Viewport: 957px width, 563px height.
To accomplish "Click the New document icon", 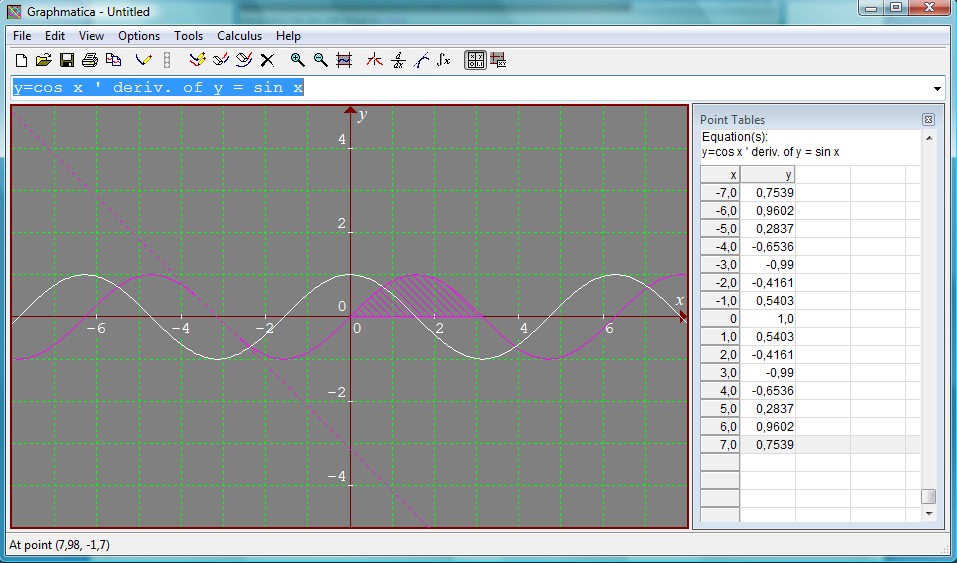I will coord(21,60).
